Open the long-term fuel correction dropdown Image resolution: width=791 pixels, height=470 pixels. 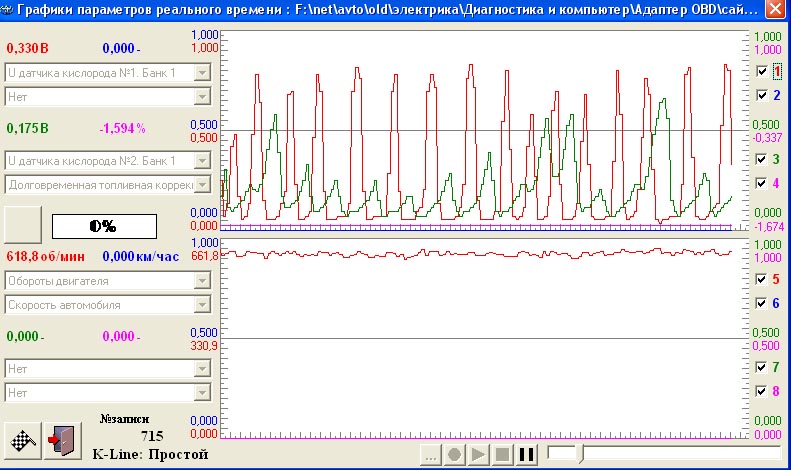pyautogui.click(x=202, y=184)
